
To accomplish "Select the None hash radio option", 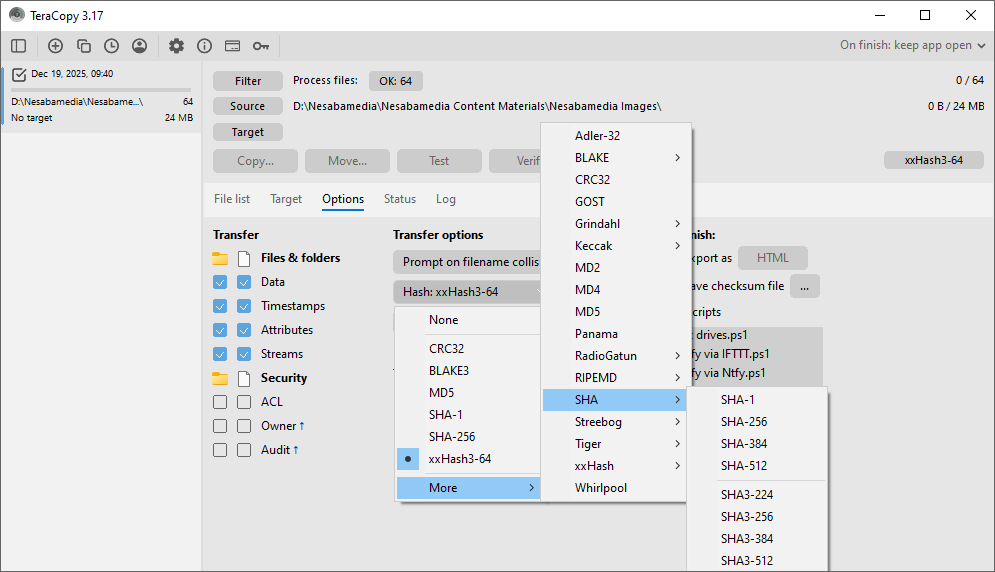I will pos(444,320).
